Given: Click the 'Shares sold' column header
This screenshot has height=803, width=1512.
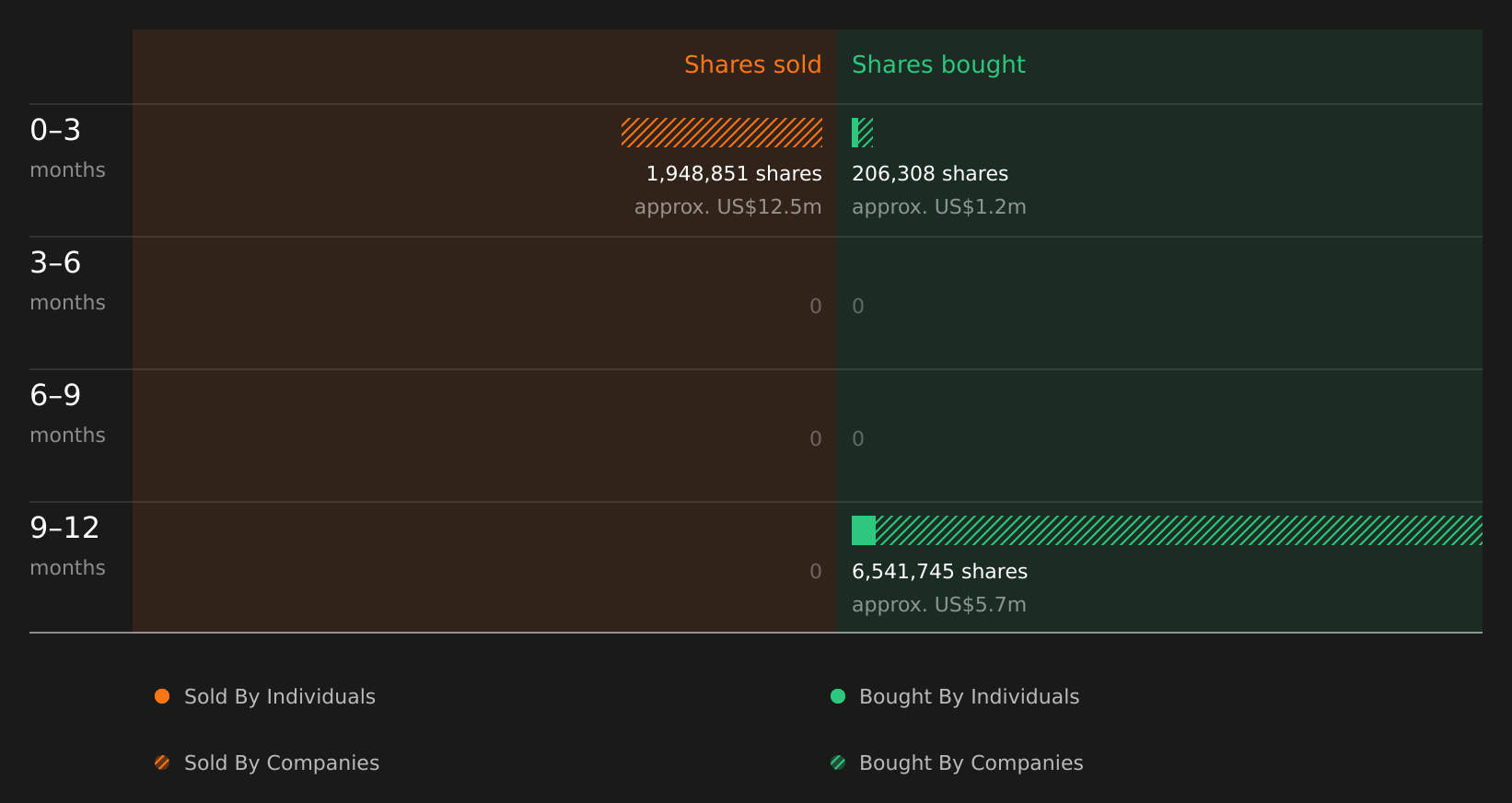Looking at the screenshot, I should (x=752, y=64).
